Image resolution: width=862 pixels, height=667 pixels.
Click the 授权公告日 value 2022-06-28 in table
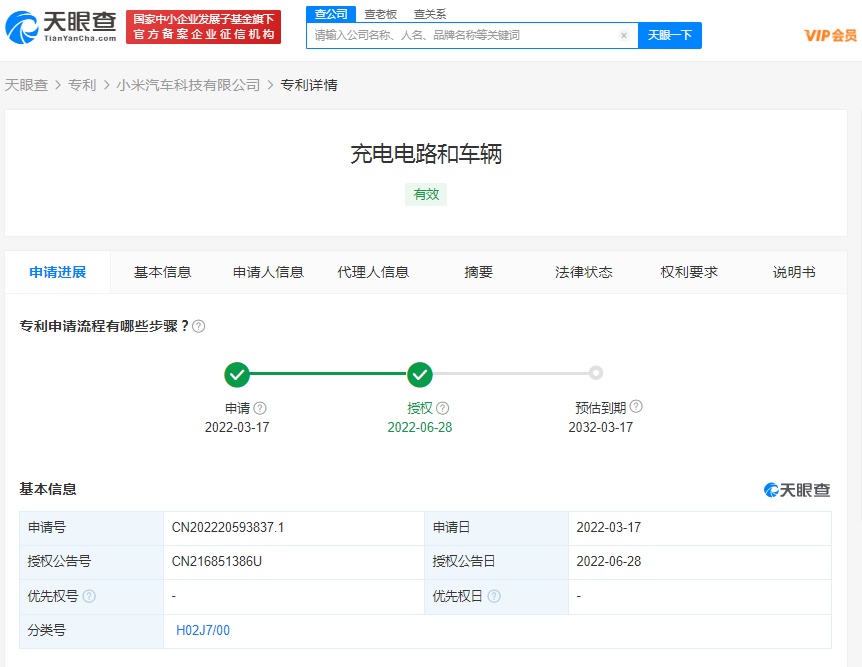pos(609,561)
